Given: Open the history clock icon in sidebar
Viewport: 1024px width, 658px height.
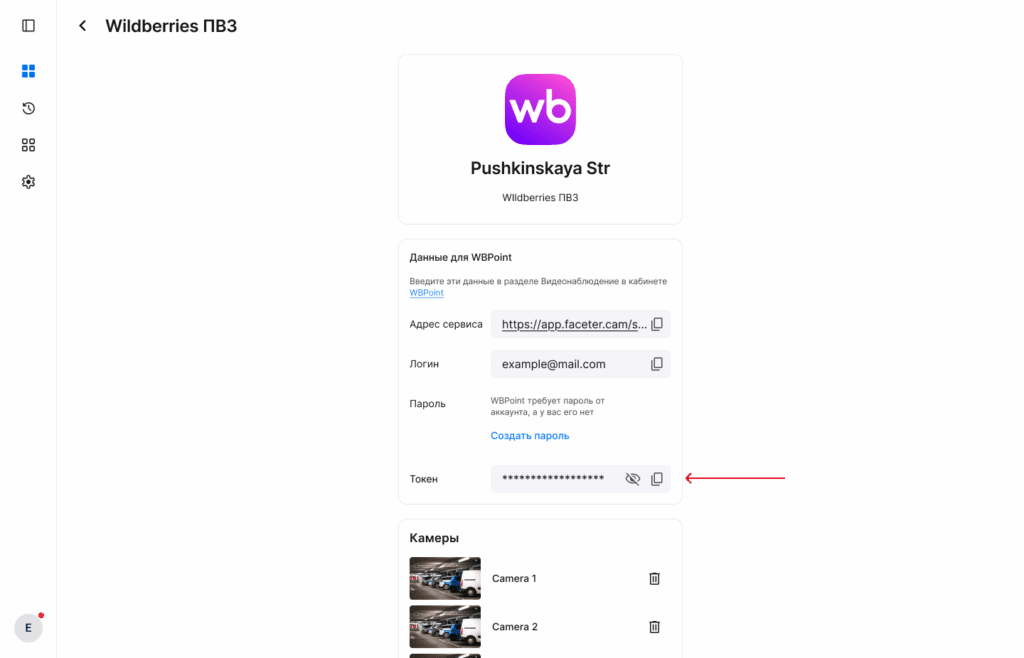Looking at the screenshot, I should [x=28, y=108].
